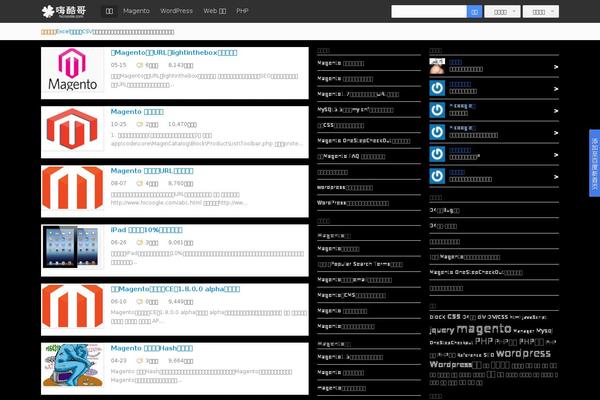This screenshot has width=600, height=400.
Task: Click the comment icon on the 05-15 post
Action: click(x=140, y=65)
